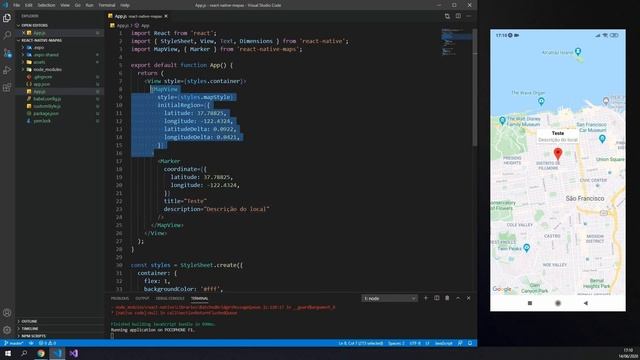Click the master branch in status bar
The image size is (640, 360).
click(13, 343)
